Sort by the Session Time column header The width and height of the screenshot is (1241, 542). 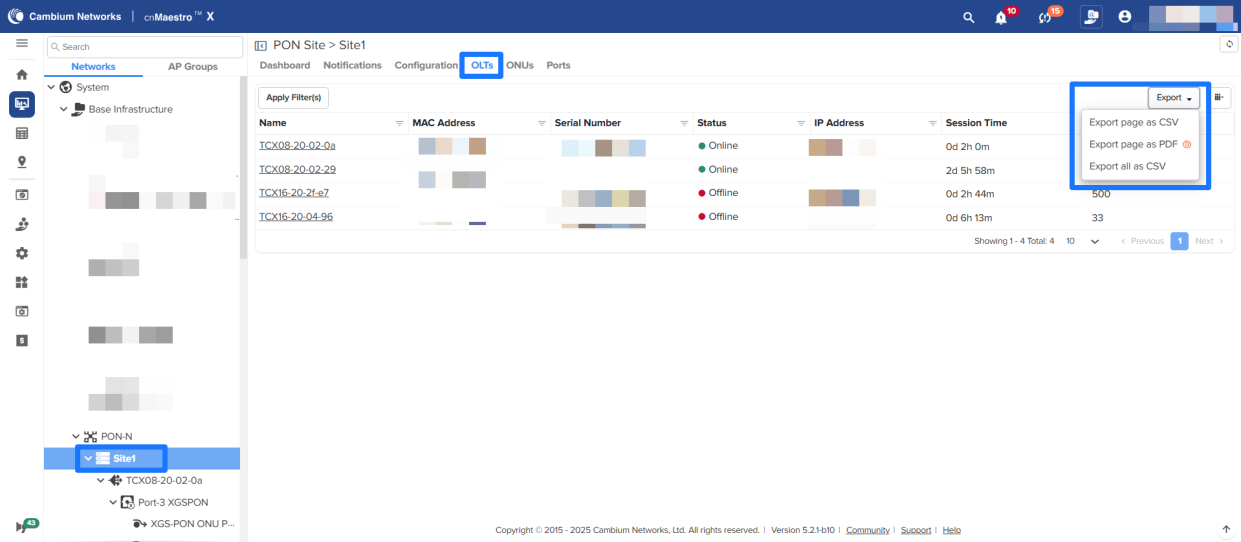tap(976, 123)
